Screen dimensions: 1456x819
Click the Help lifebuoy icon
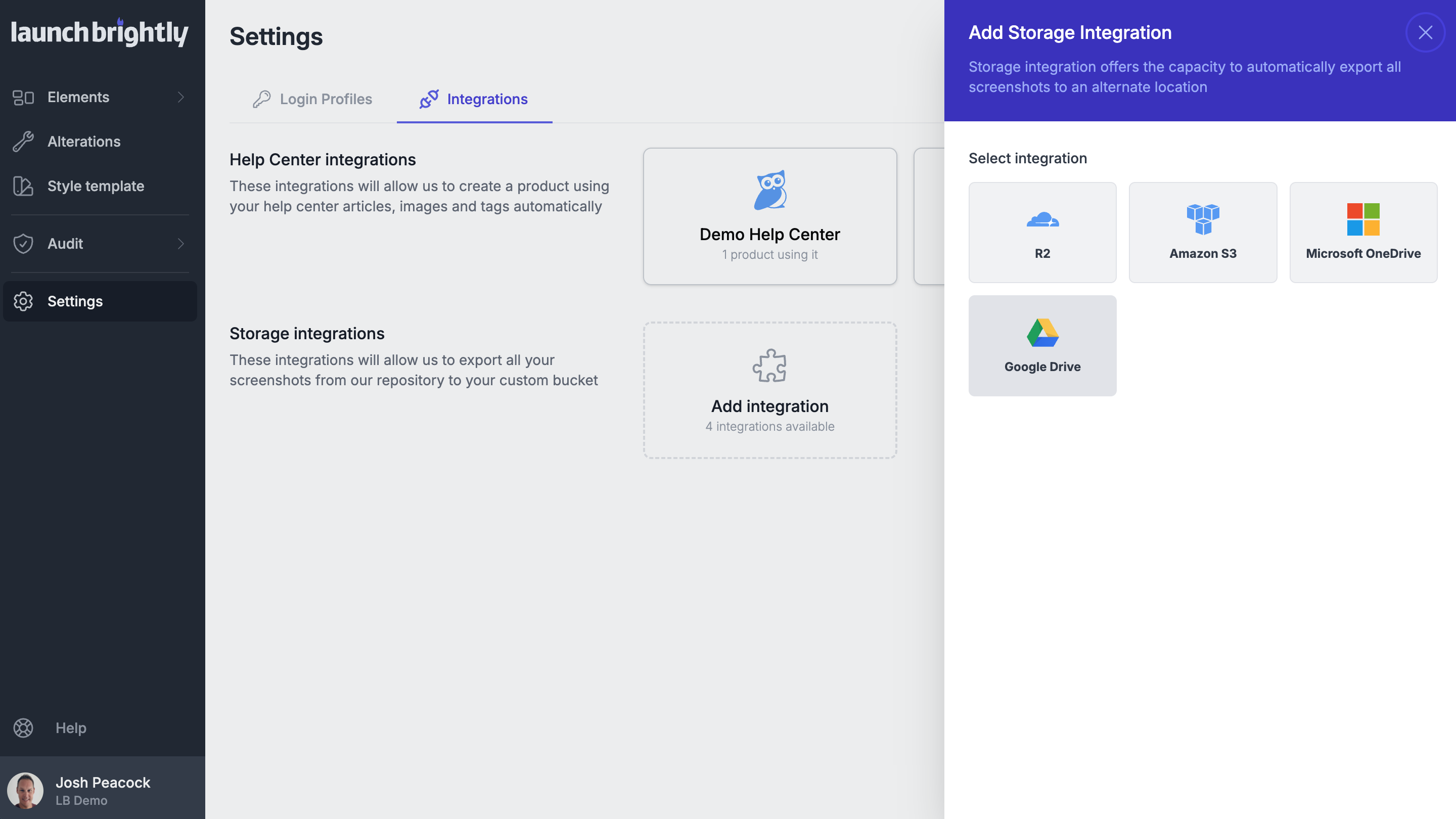[23, 727]
